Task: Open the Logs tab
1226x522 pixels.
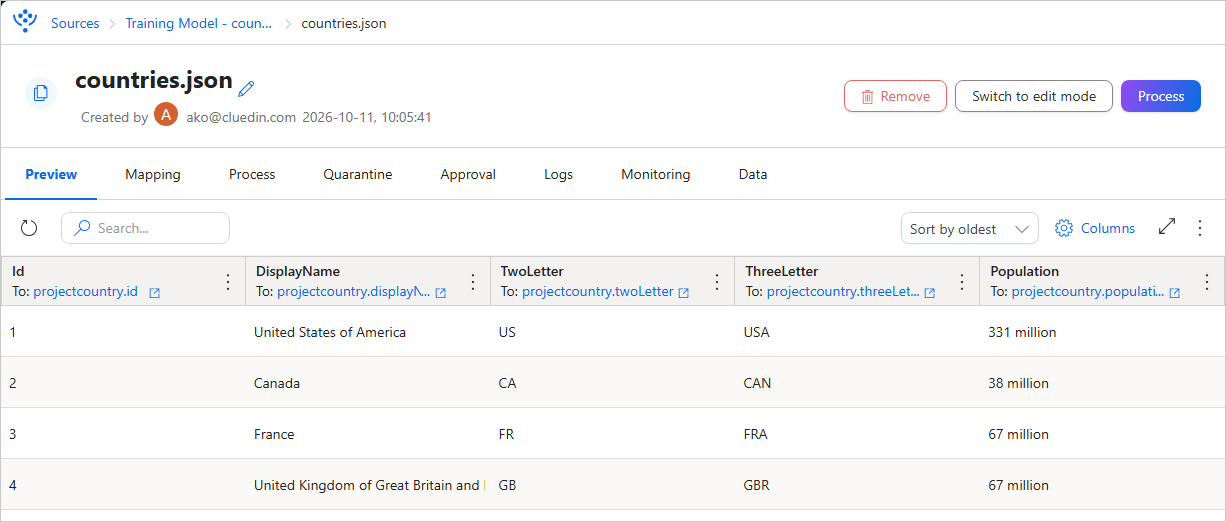Action: pyautogui.click(x=558, y=174)
